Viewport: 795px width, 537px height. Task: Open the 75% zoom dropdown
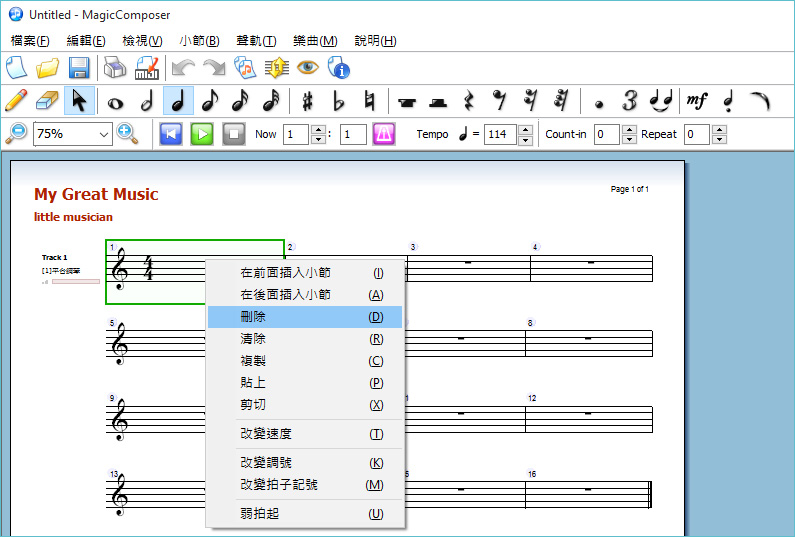105,134
